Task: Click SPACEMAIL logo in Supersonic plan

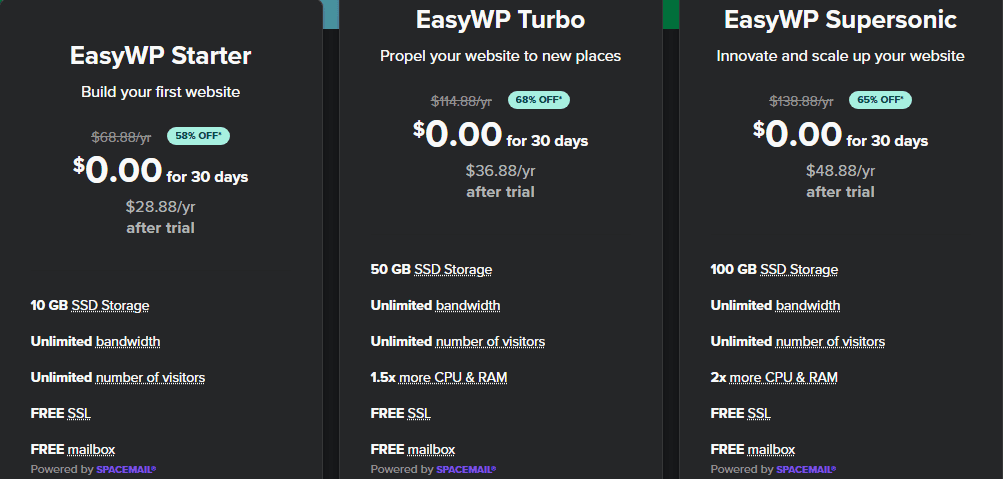Action: (x=806, y=469)
